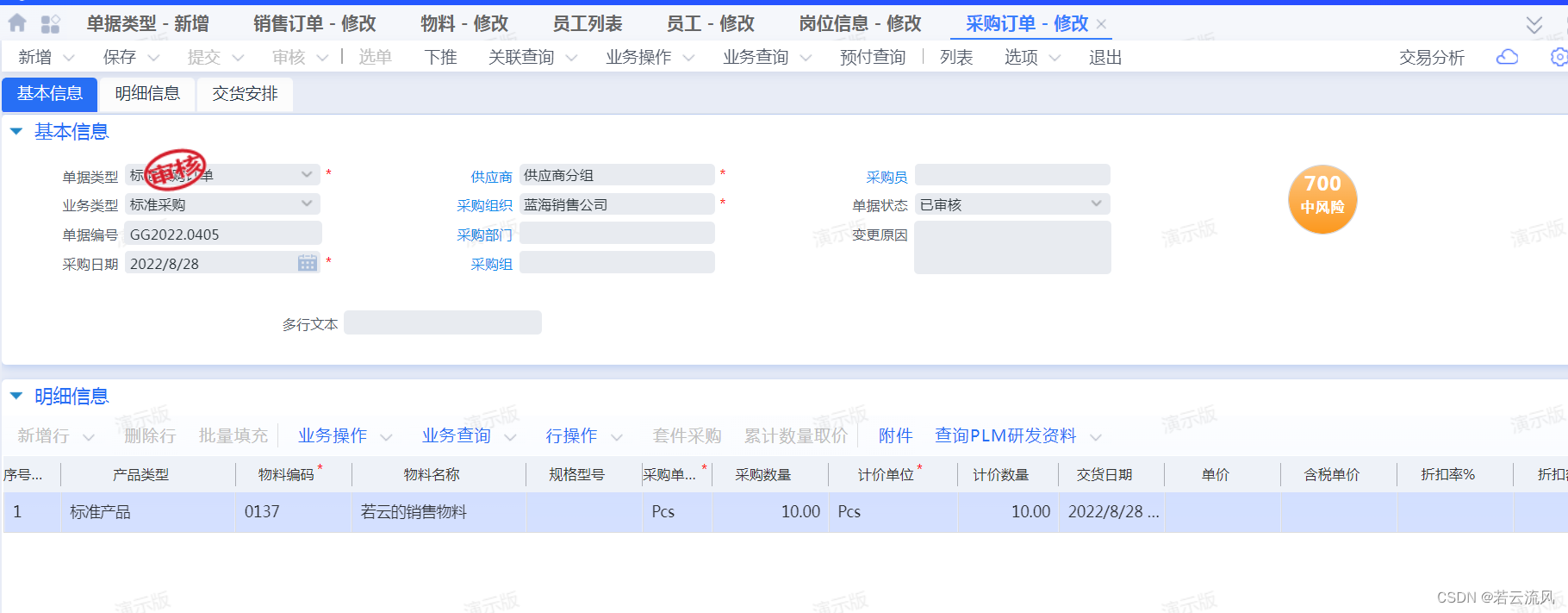The width and height of the screenshot is (1568, 613).
Task: Expand the 业务操作 toolbar dropdown arrow
Action: [688, 58]
